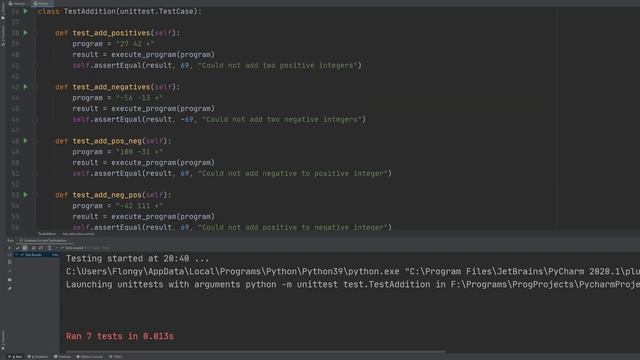The height and width of the screenshot is (360, 640).
Task: Run test_add_pos_neg using its gutter arrow
Action: pyautogui.click(x=25, y=140)
